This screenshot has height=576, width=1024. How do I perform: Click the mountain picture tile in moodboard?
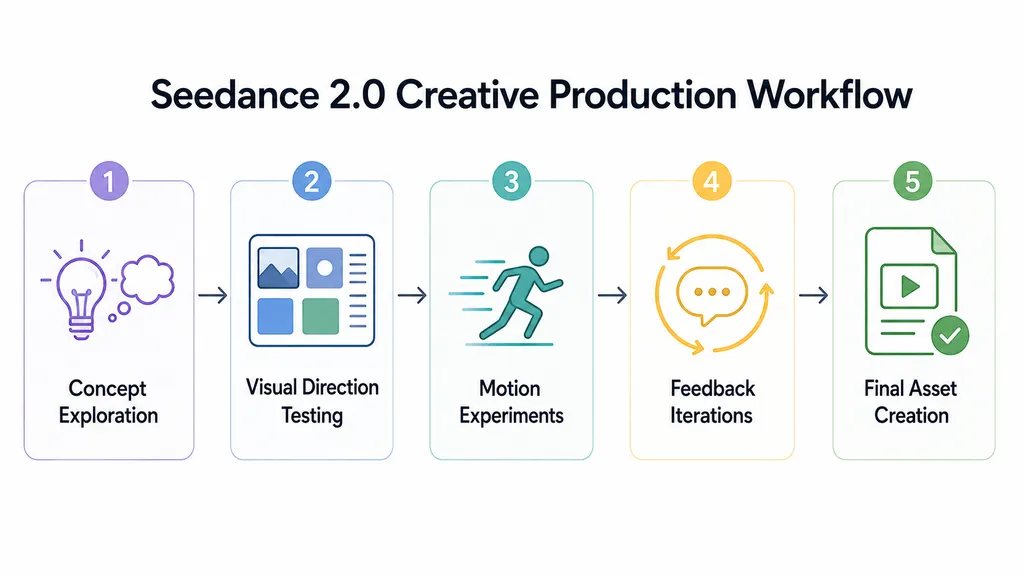click(x=278, y=268)
